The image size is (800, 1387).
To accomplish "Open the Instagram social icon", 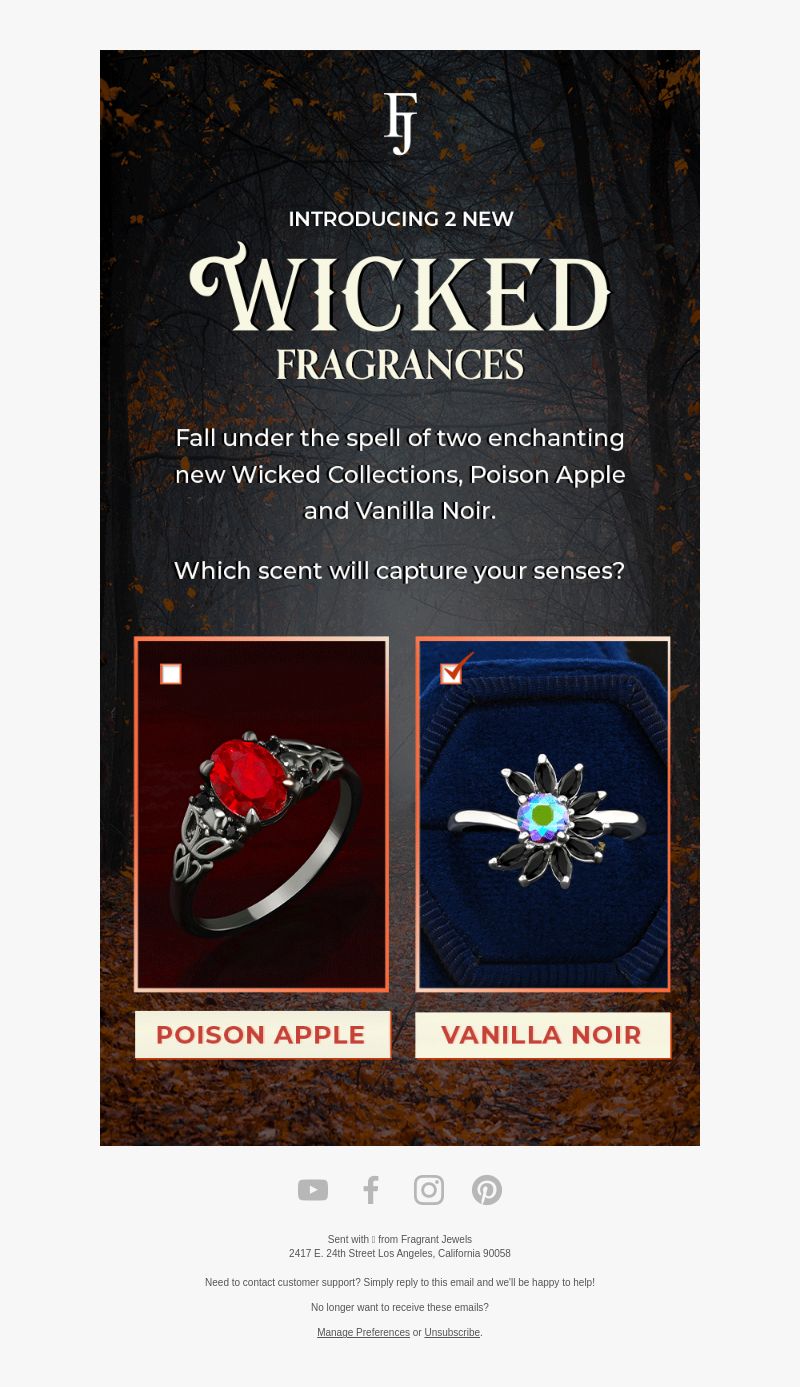I will pos(429,1190).
